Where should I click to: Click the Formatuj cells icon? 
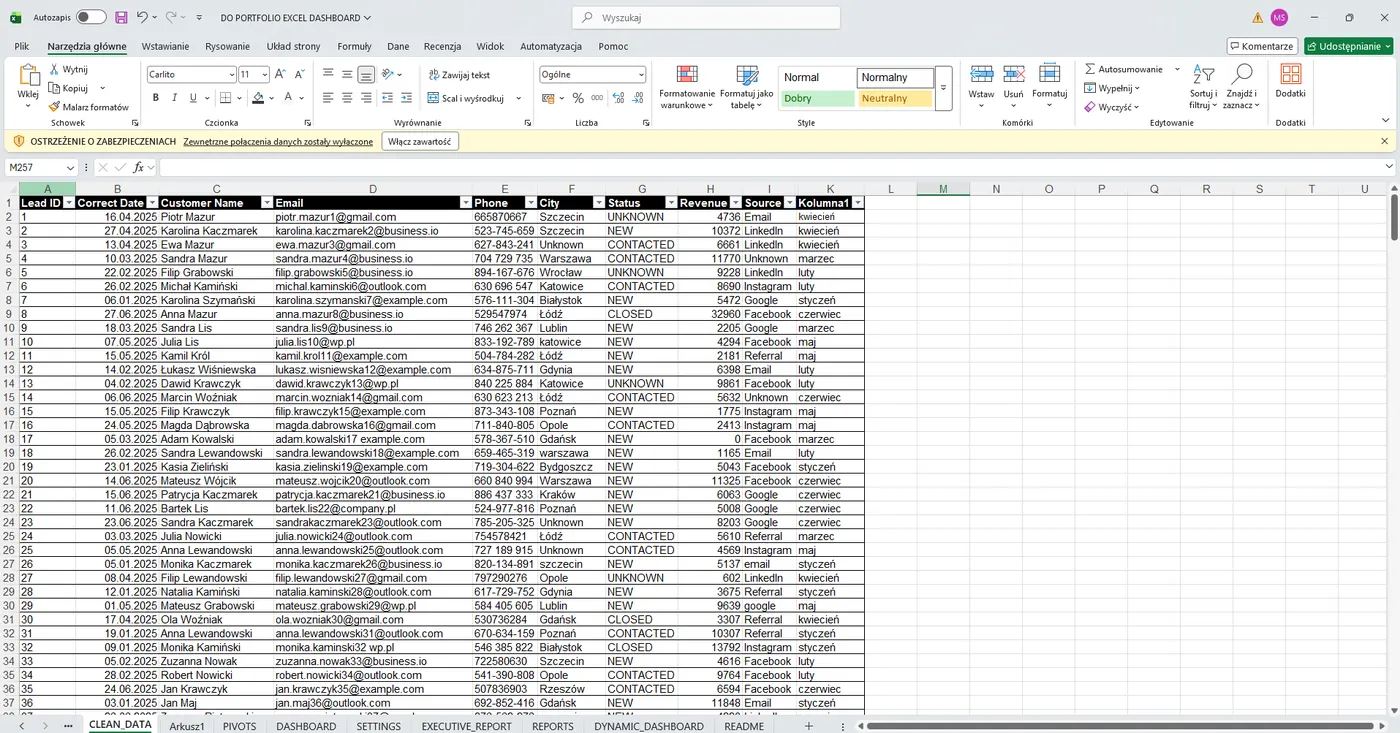click(x=1049, y=74)
